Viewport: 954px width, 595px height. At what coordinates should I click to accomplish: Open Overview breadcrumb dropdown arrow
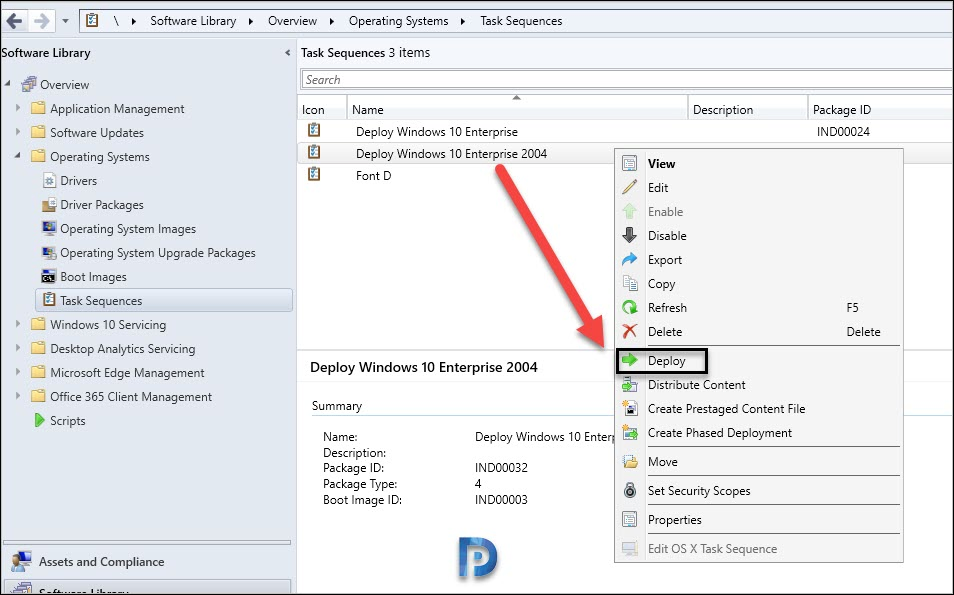click(332, 21)
